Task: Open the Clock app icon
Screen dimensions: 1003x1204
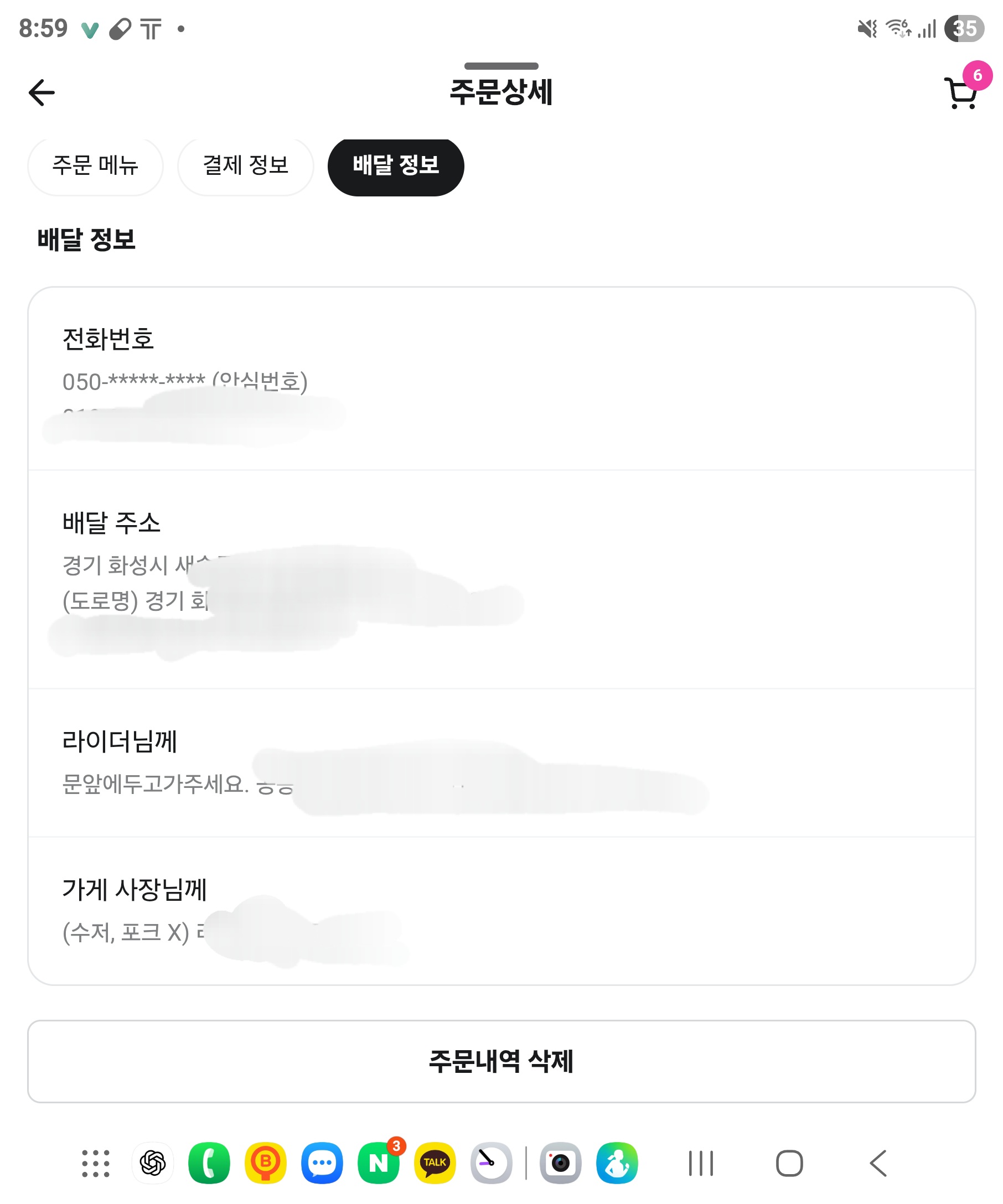Action: [x=491, y=1163]
